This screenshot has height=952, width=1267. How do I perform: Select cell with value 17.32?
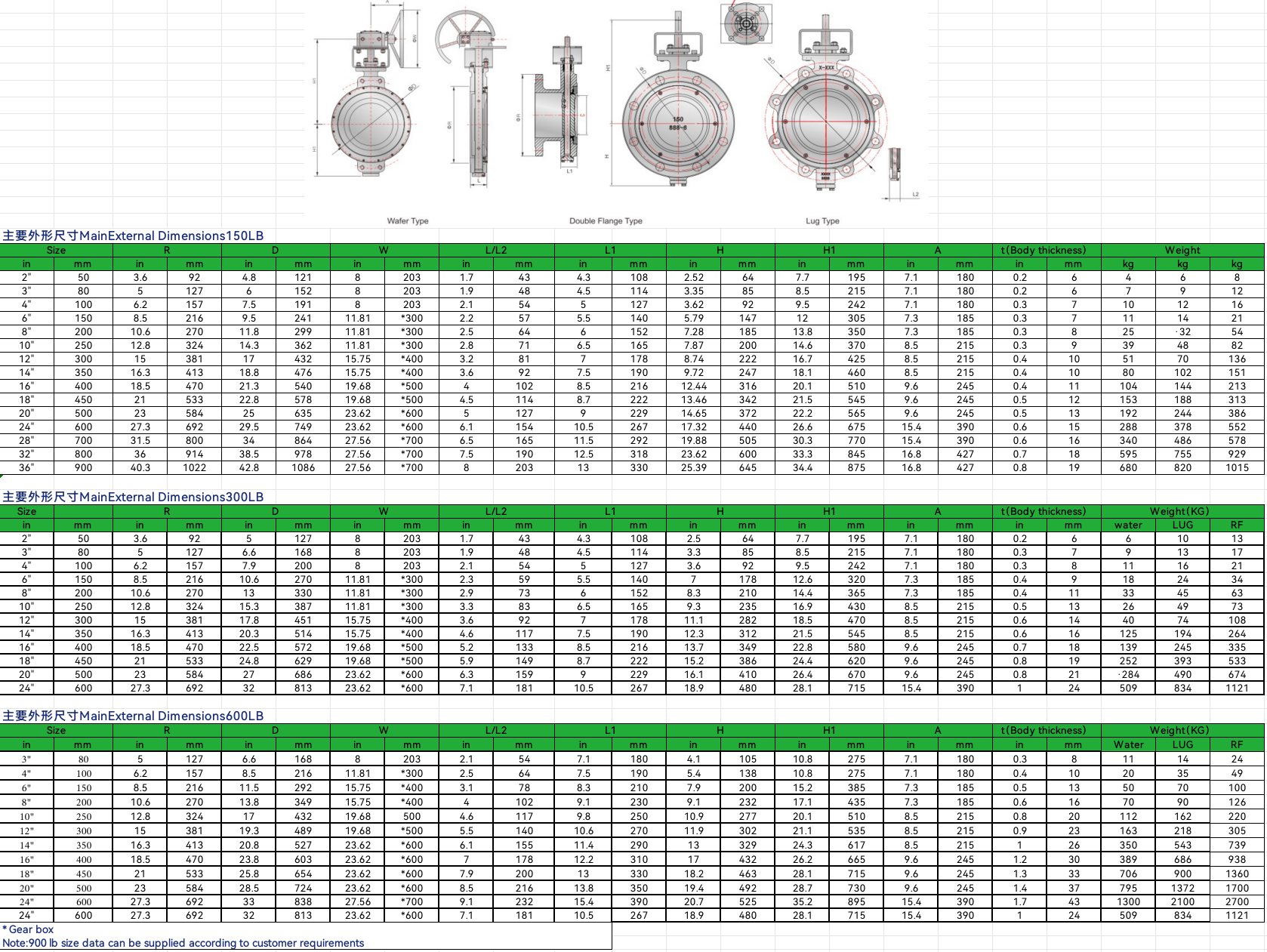(x=693, y=427)
